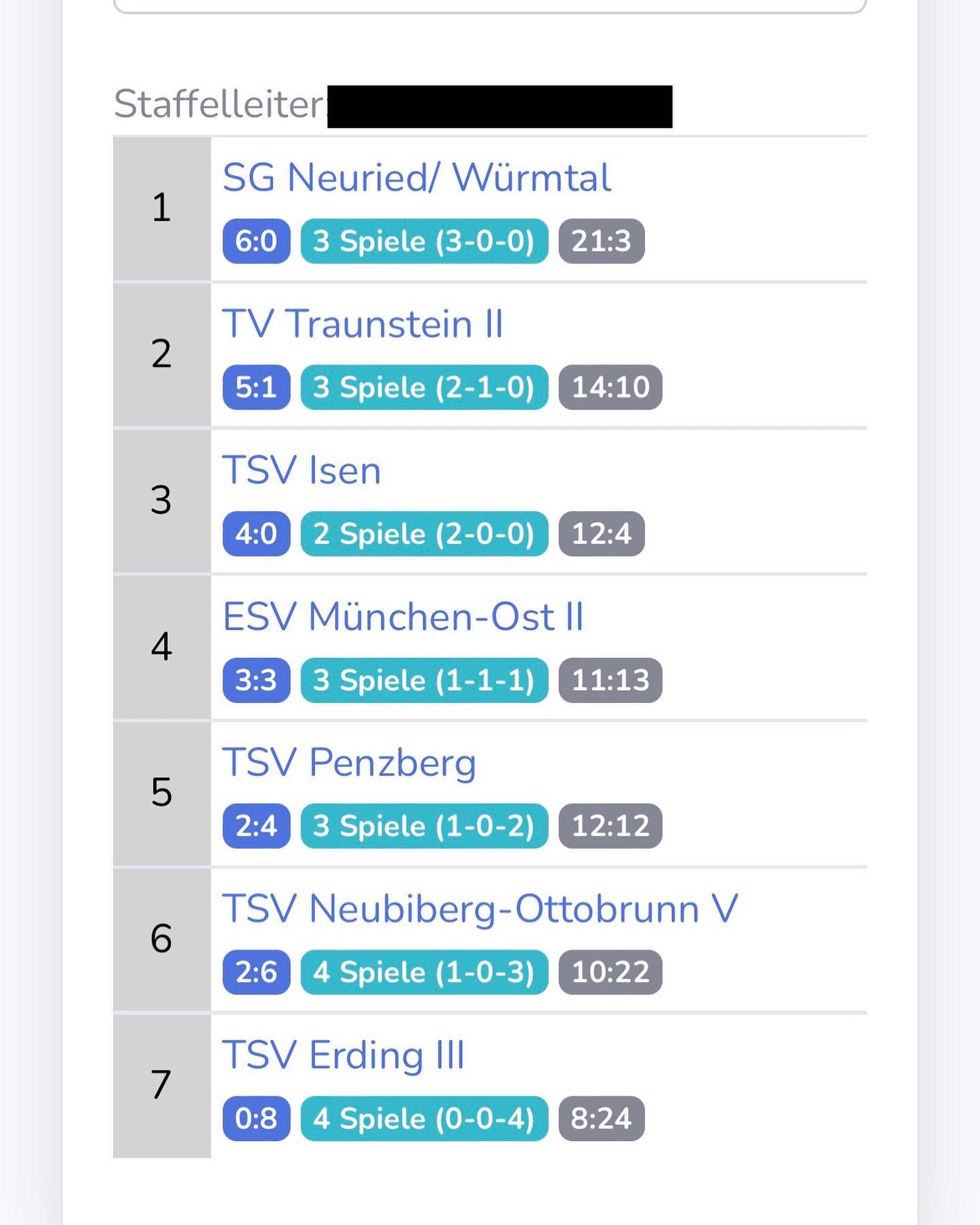
Task: Open the SG Neuried/ Würmtal team link
Action: (416, 178)
